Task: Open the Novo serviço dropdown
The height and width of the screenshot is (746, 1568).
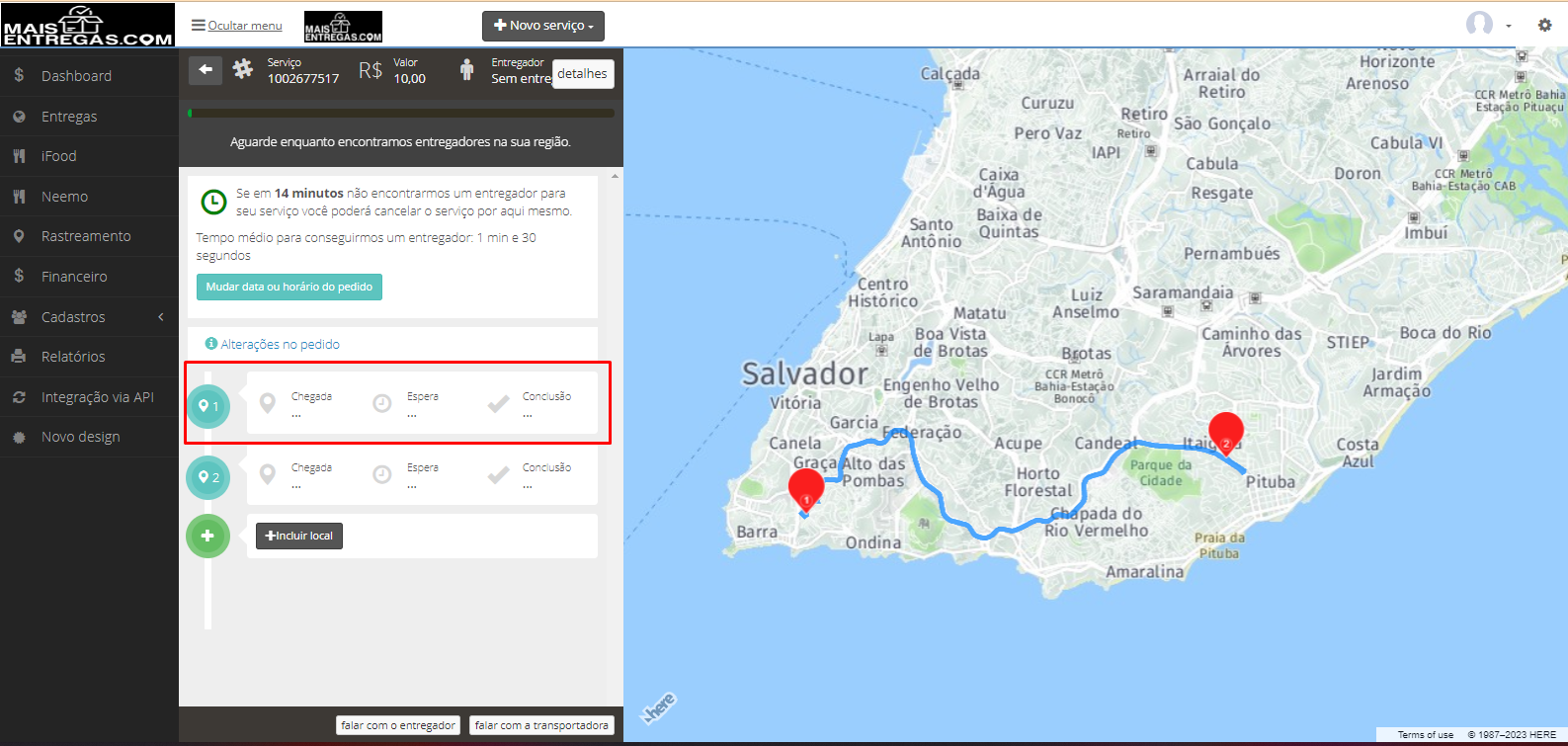Action: pos(543,26)
